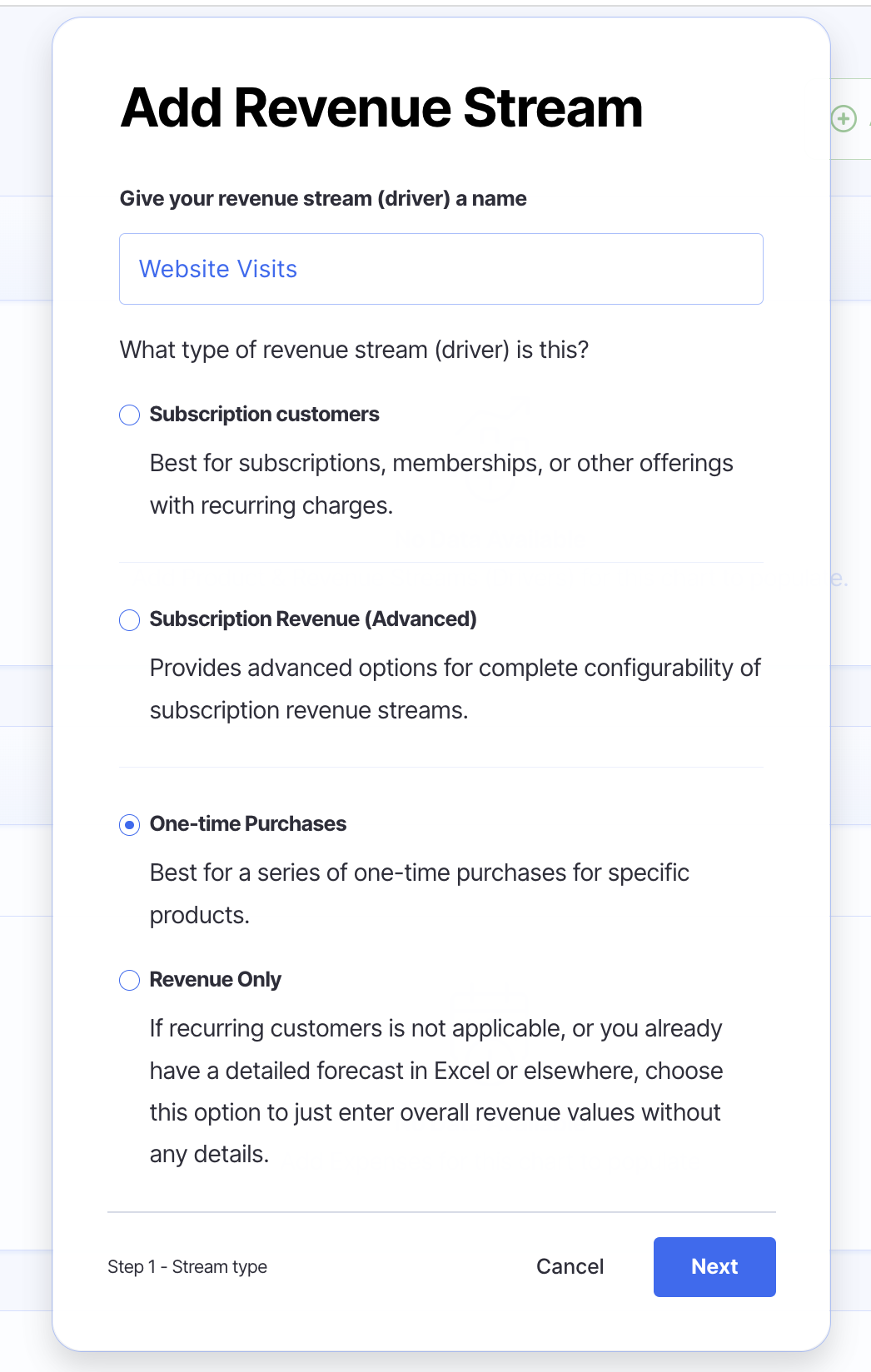Select the Subscription customers radio button

click(130, 415)
